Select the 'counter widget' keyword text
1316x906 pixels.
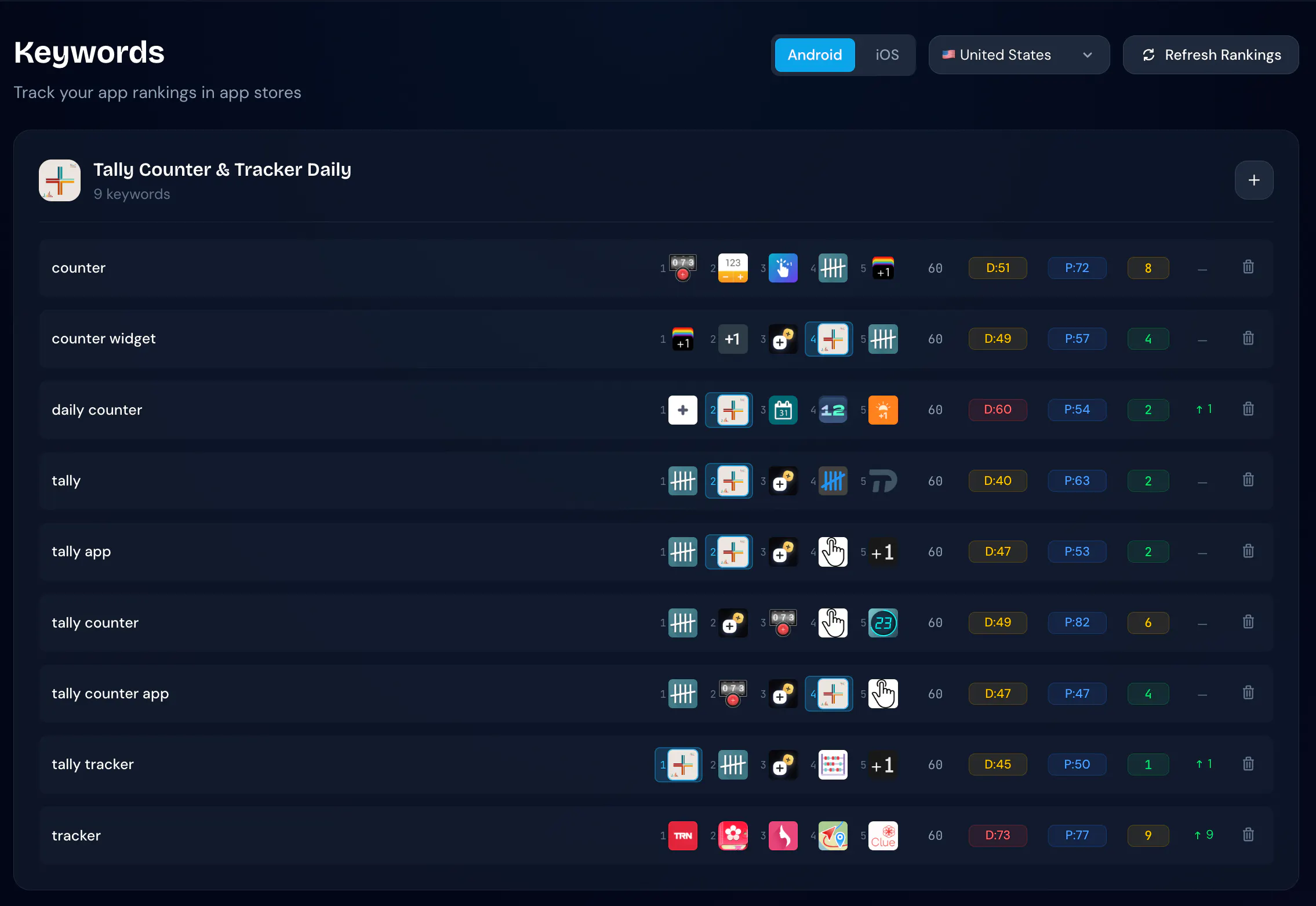click(104, 339)
